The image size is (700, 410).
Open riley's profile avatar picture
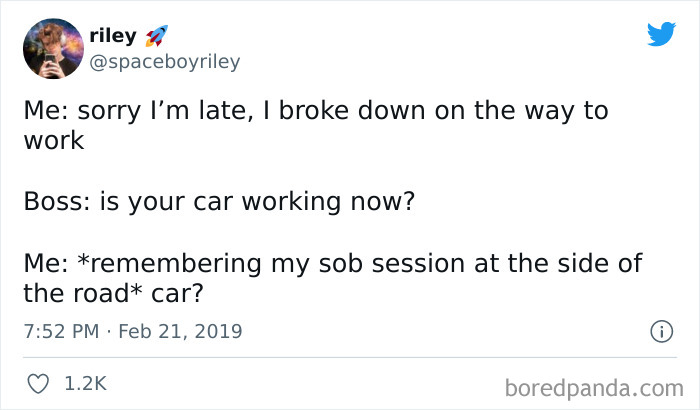51,49
